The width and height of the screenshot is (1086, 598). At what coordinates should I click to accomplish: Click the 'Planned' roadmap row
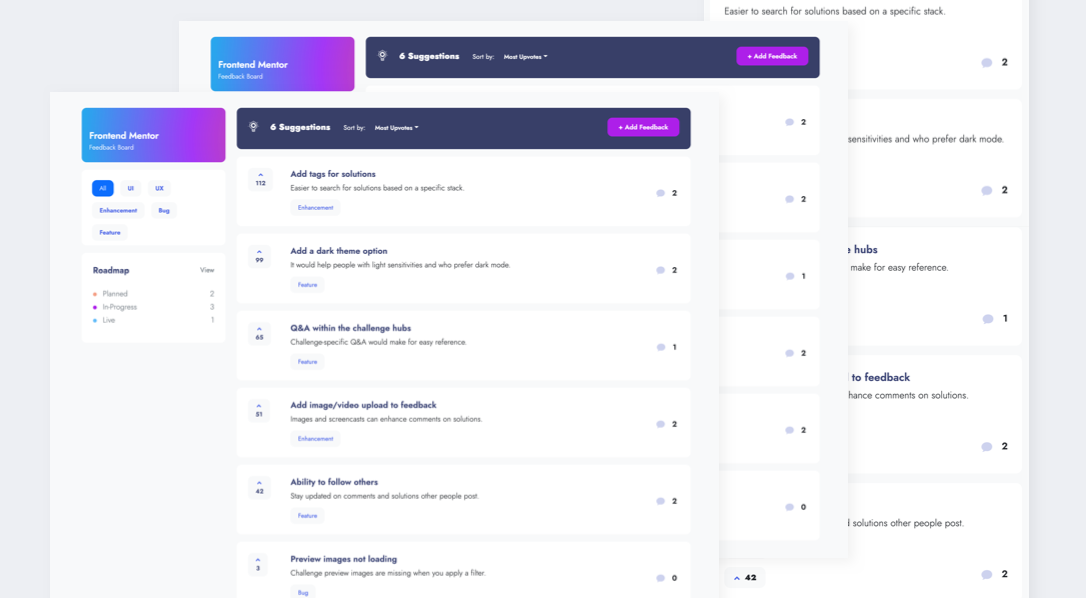[x=153, y=294]
